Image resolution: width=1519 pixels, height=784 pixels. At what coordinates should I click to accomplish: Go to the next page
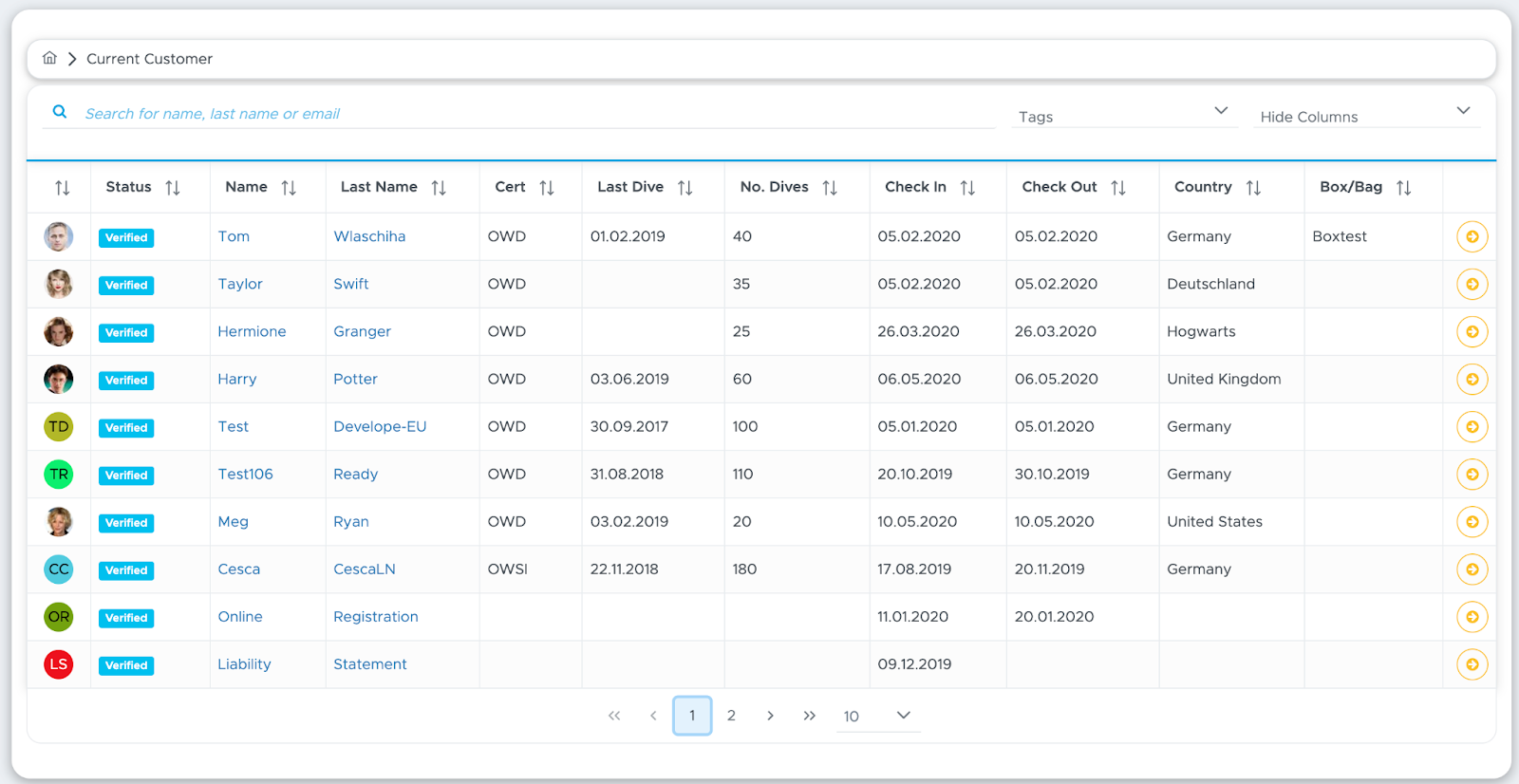point(770,716)
